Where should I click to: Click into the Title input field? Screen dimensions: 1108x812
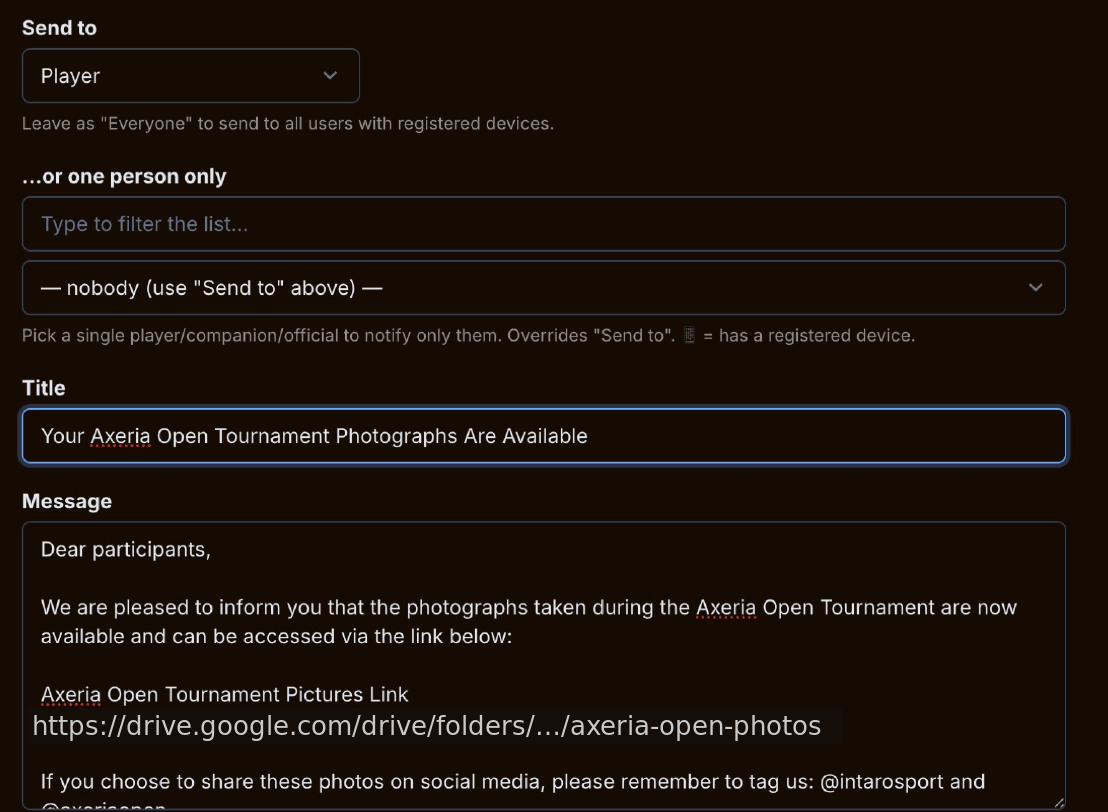pos(543,436)
